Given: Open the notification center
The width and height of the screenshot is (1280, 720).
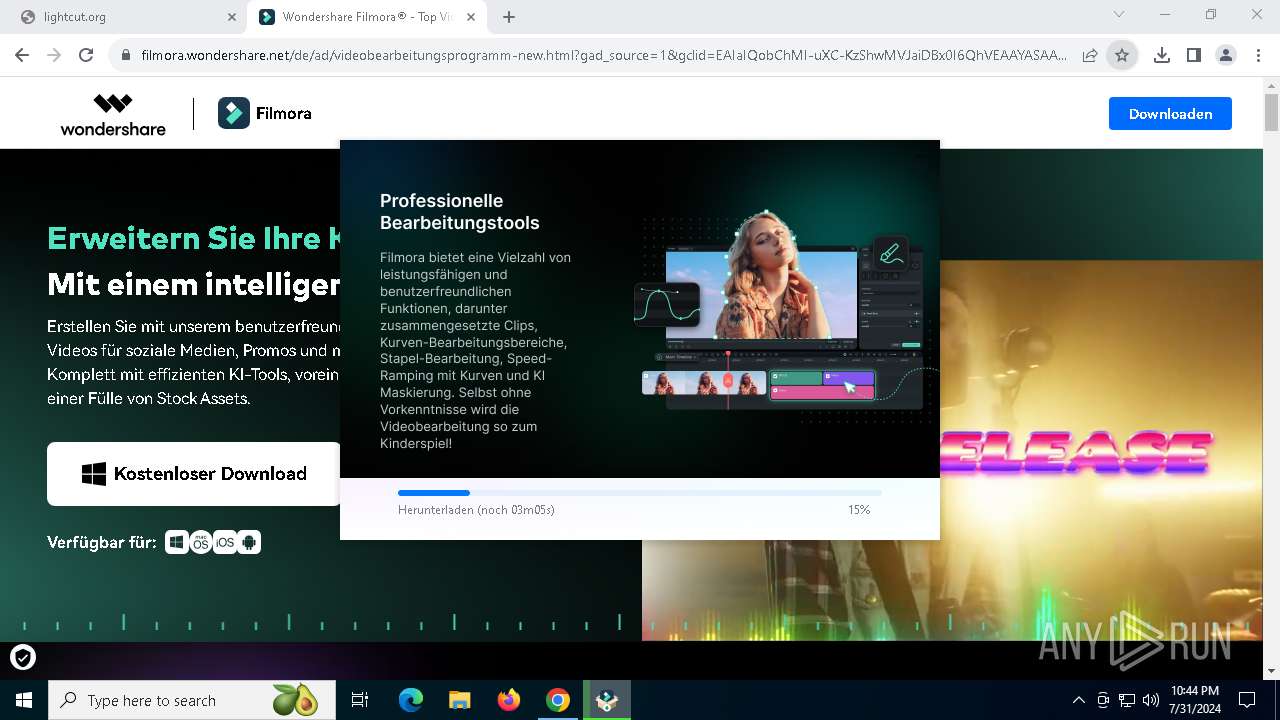Looking at the screenshot, I should point(1248,700).
